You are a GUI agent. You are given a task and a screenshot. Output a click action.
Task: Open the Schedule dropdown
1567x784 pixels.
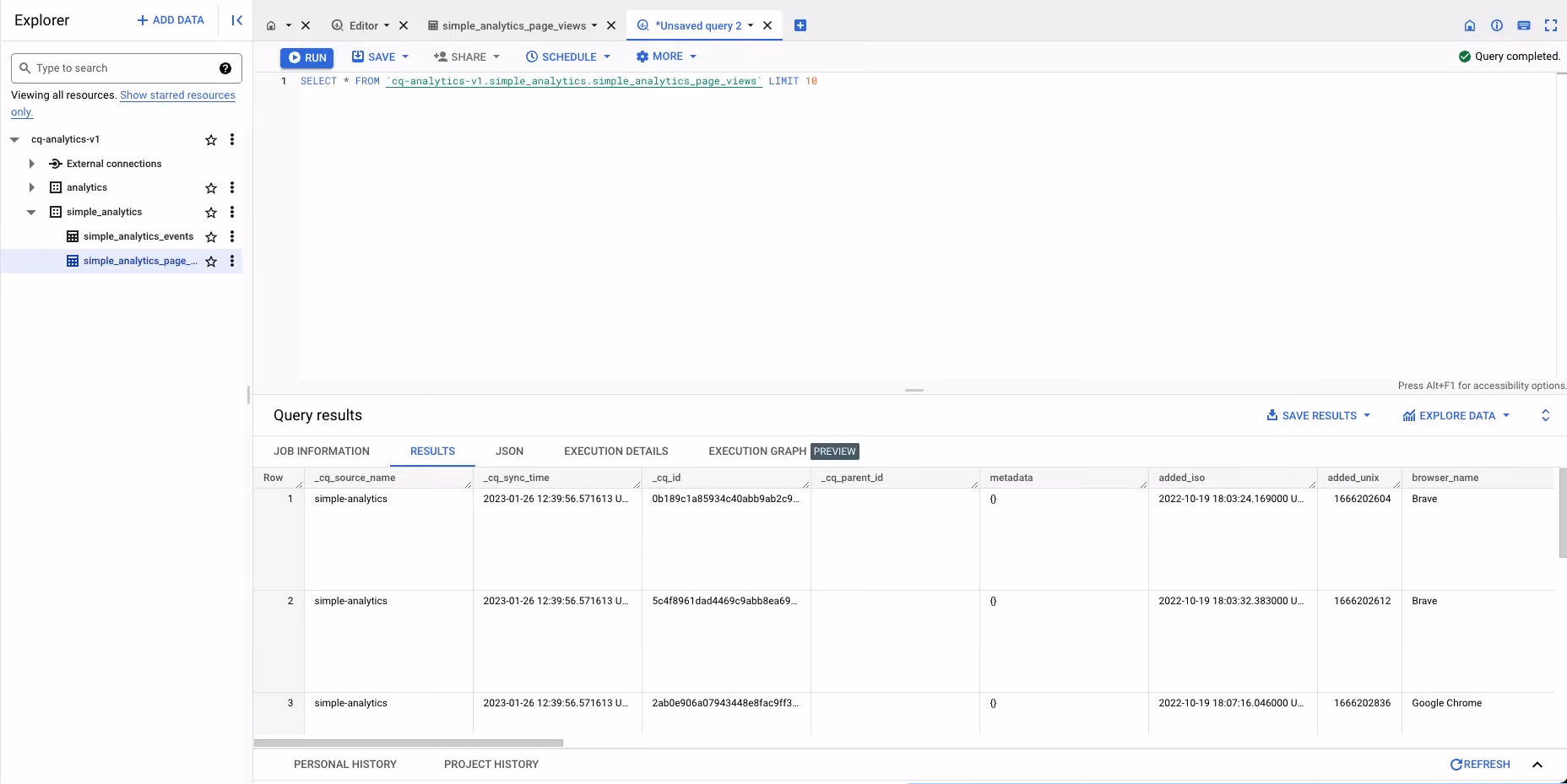click(568, 57)
